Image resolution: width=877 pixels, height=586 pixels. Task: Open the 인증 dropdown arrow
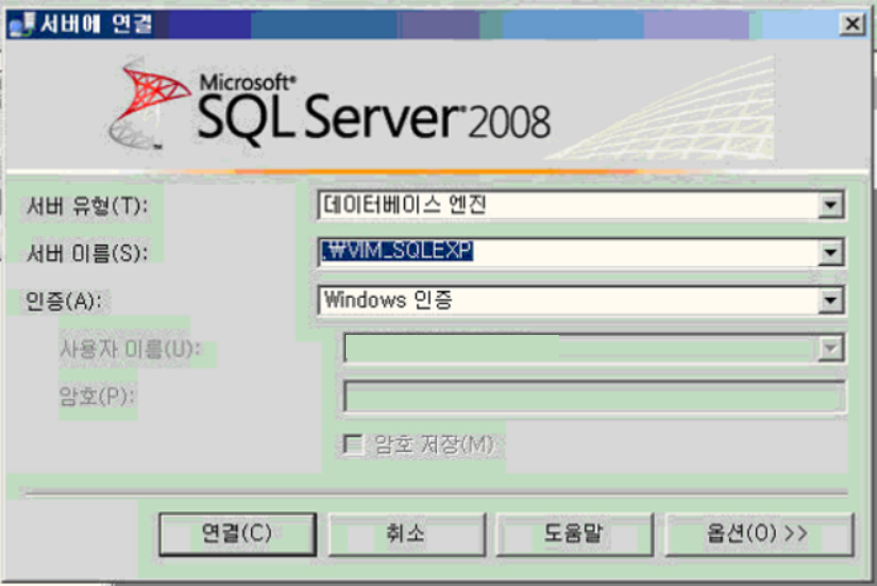pos(831,301)
